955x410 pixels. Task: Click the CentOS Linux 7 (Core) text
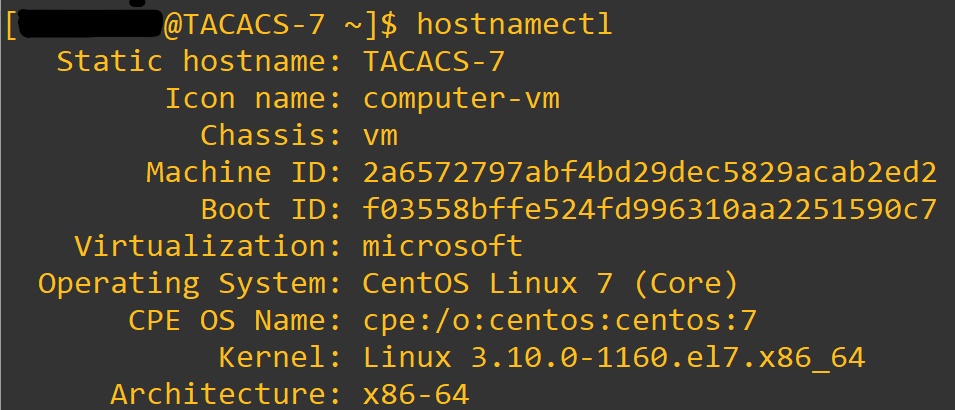(x=551, y=283)
